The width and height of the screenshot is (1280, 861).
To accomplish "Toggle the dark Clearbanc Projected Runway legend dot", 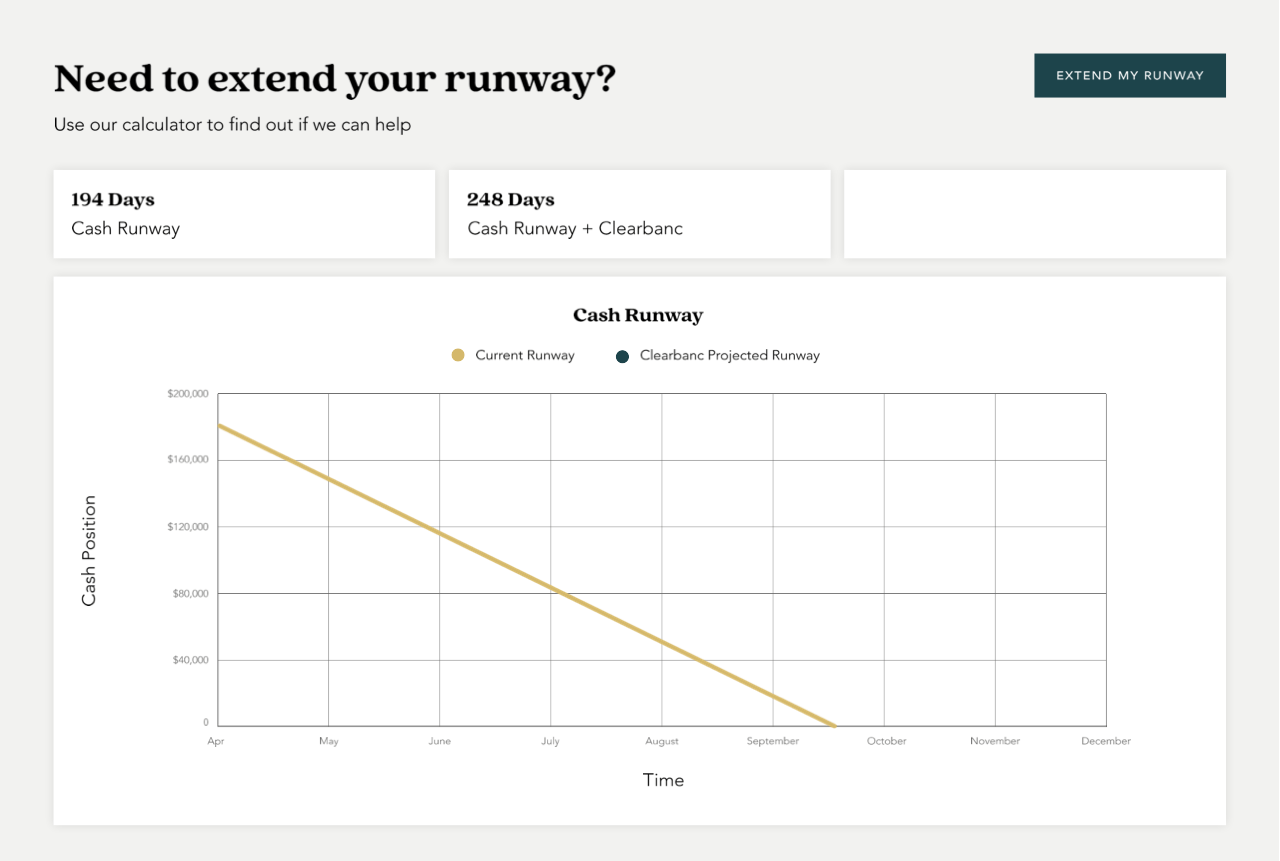I will pos(622,356).
